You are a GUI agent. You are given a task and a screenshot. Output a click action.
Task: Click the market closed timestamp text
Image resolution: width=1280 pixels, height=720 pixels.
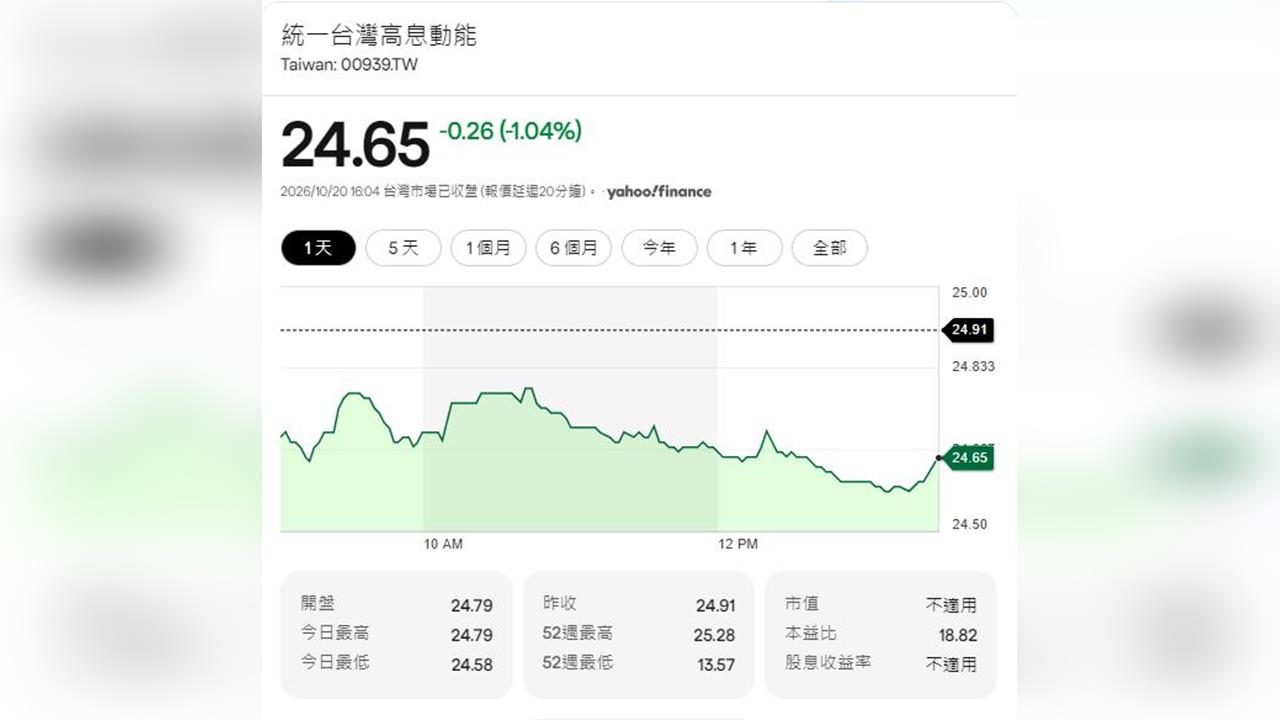click(x=439, y=192)
